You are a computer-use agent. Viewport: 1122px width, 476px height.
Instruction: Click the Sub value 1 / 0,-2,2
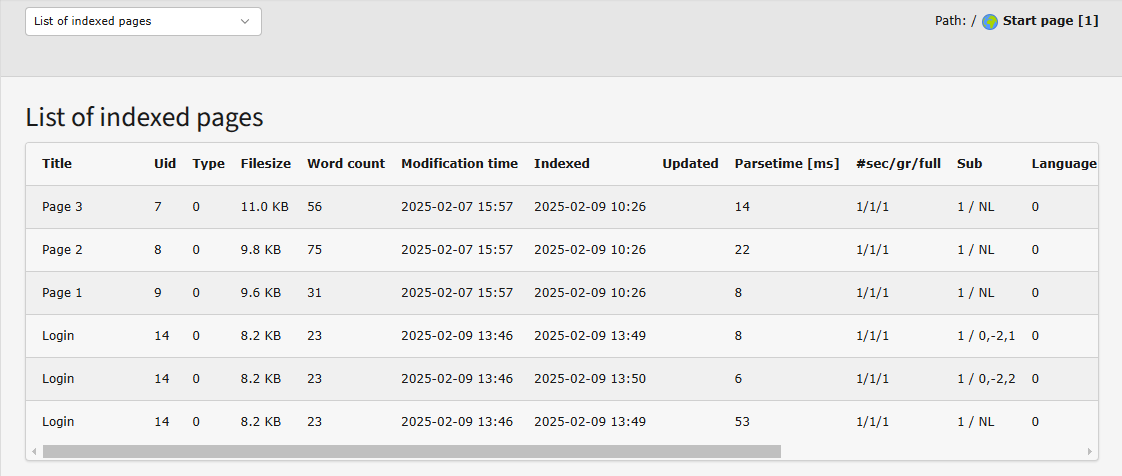986,379
